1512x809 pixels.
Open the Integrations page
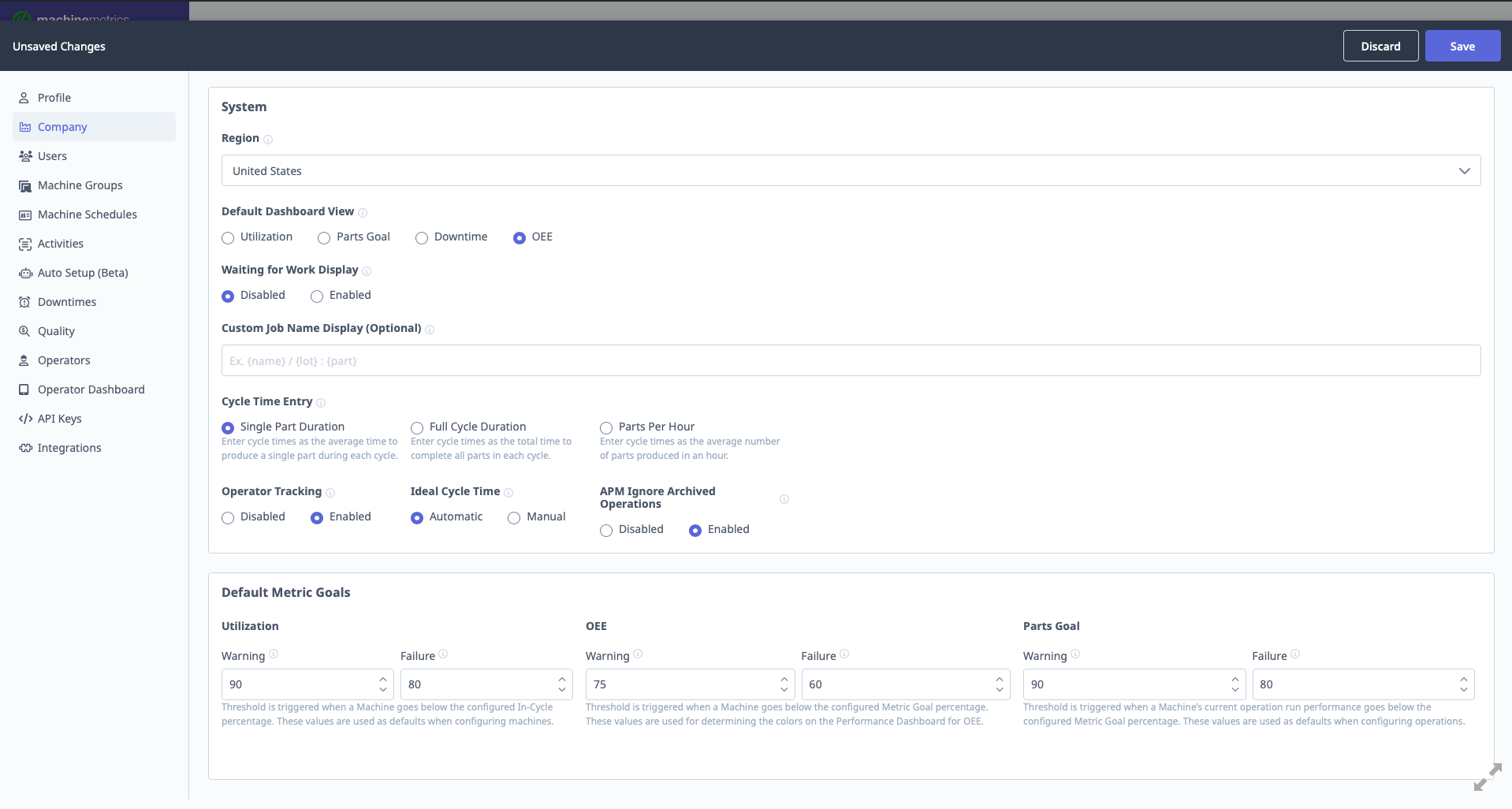[69, 447]
